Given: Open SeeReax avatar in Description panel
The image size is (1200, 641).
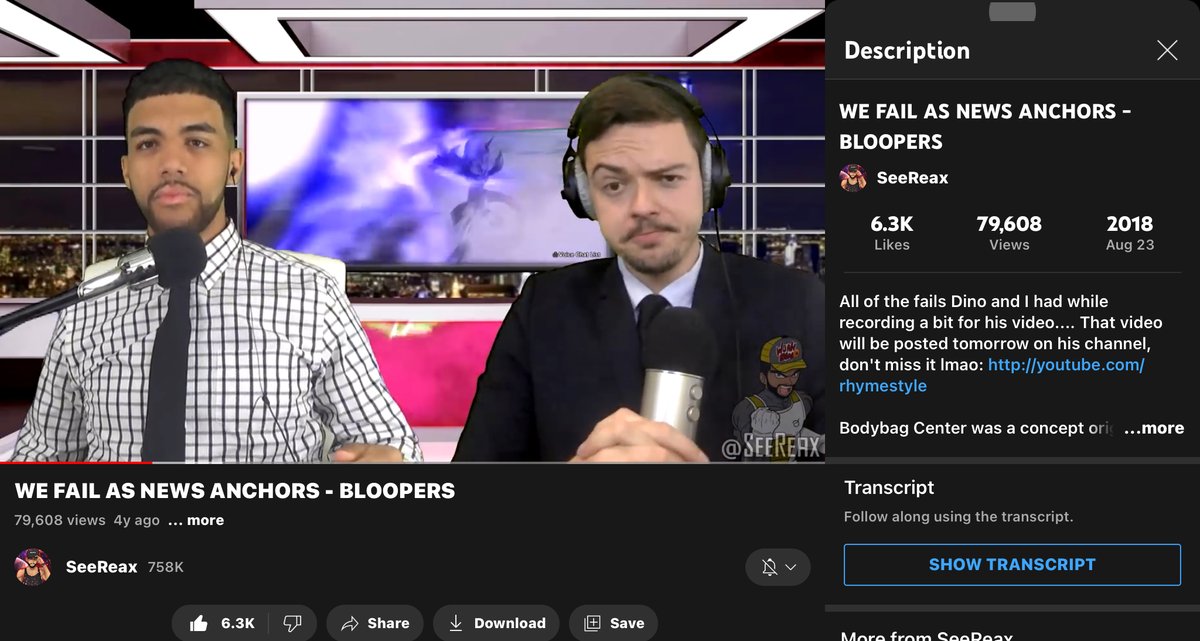Looking at the screenshot, I should click(x=853, y=178).
